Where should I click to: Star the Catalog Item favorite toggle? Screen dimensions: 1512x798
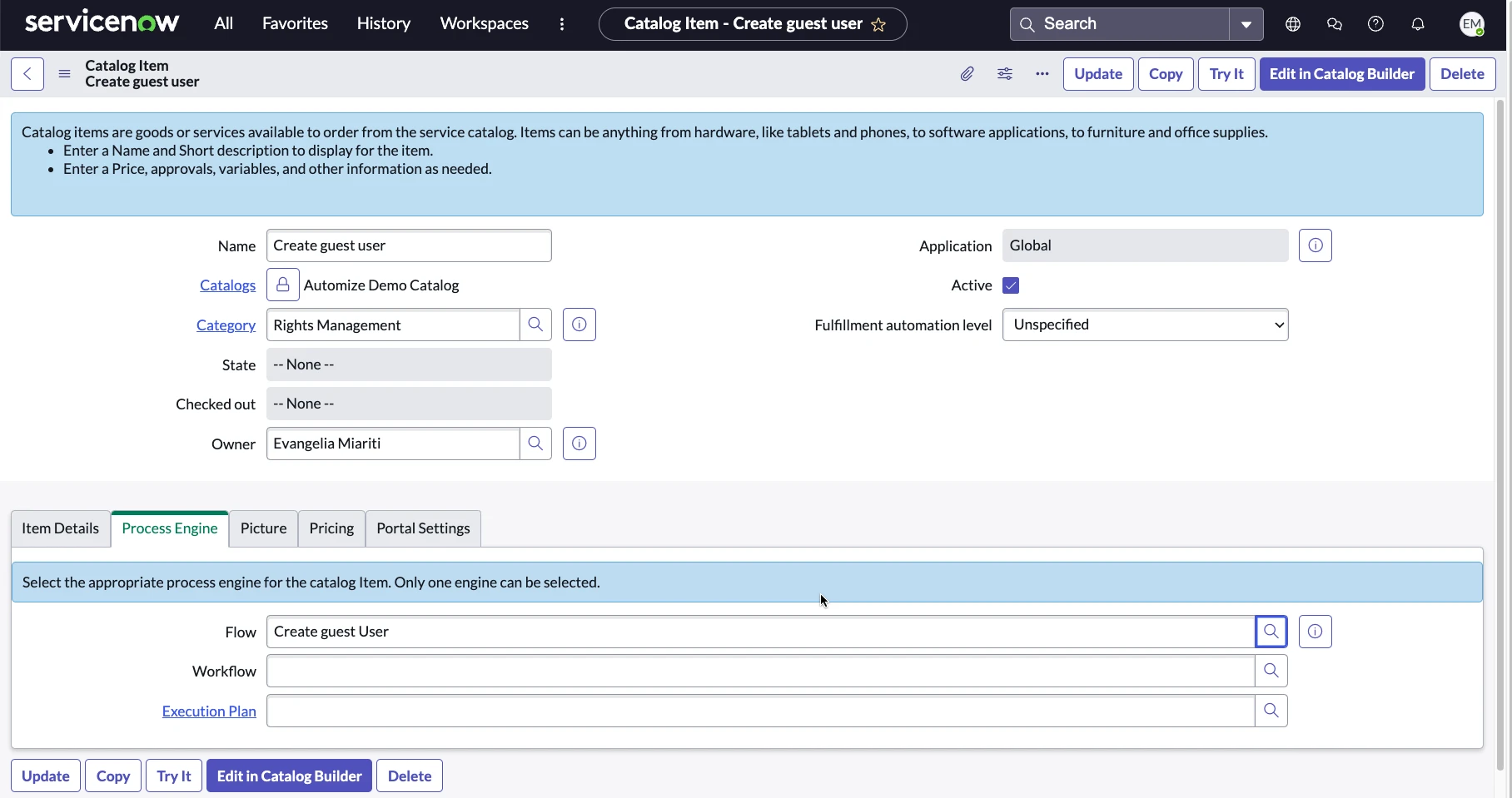tap(879, 25)
